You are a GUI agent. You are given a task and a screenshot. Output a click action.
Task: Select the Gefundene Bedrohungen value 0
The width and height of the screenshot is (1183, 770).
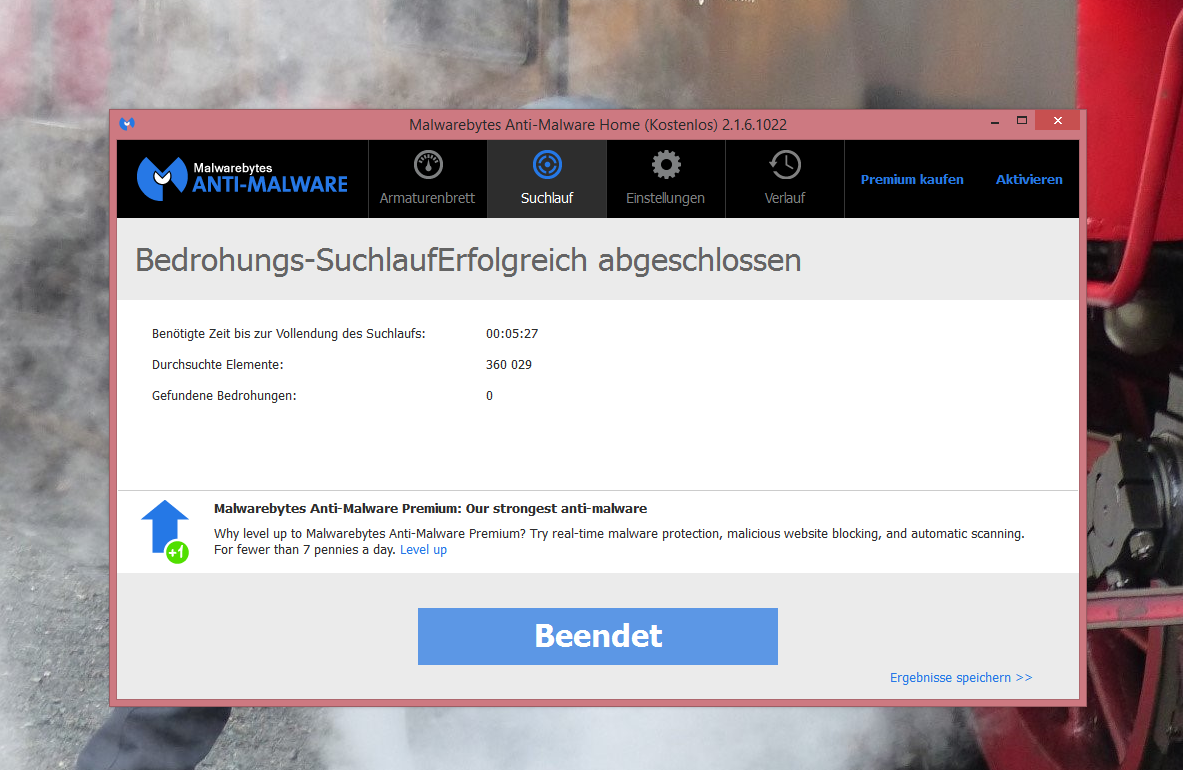coord(489,395)
